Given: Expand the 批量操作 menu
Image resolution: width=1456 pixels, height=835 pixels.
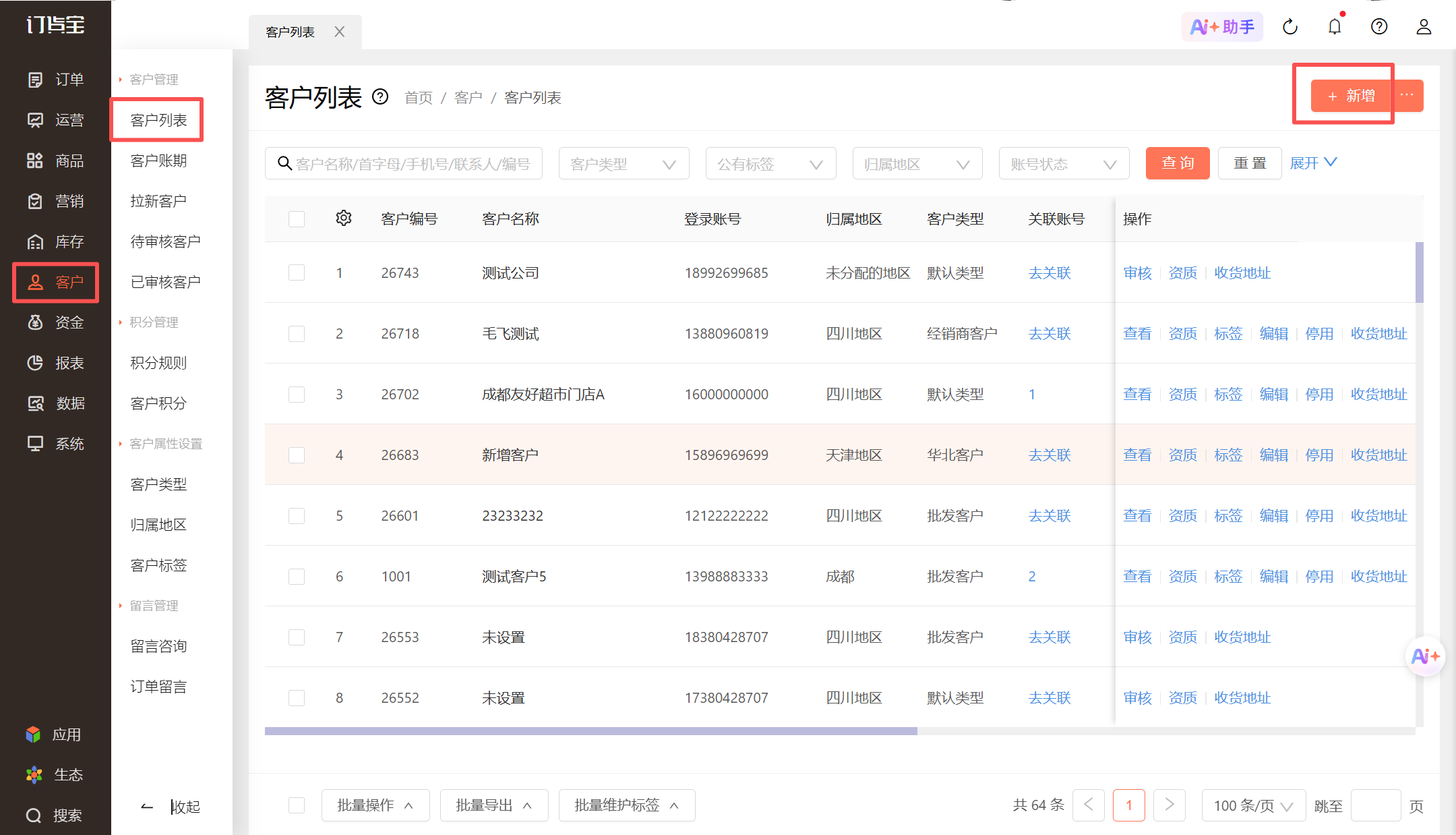Looking at the screenshot, I should tap(375, 805).
